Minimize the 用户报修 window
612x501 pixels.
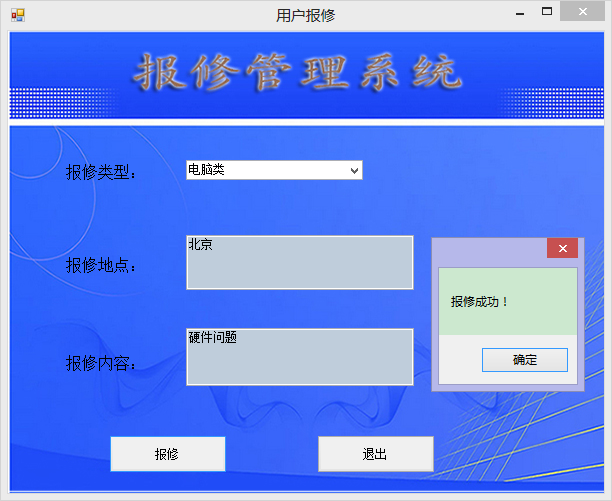(520, 12)
